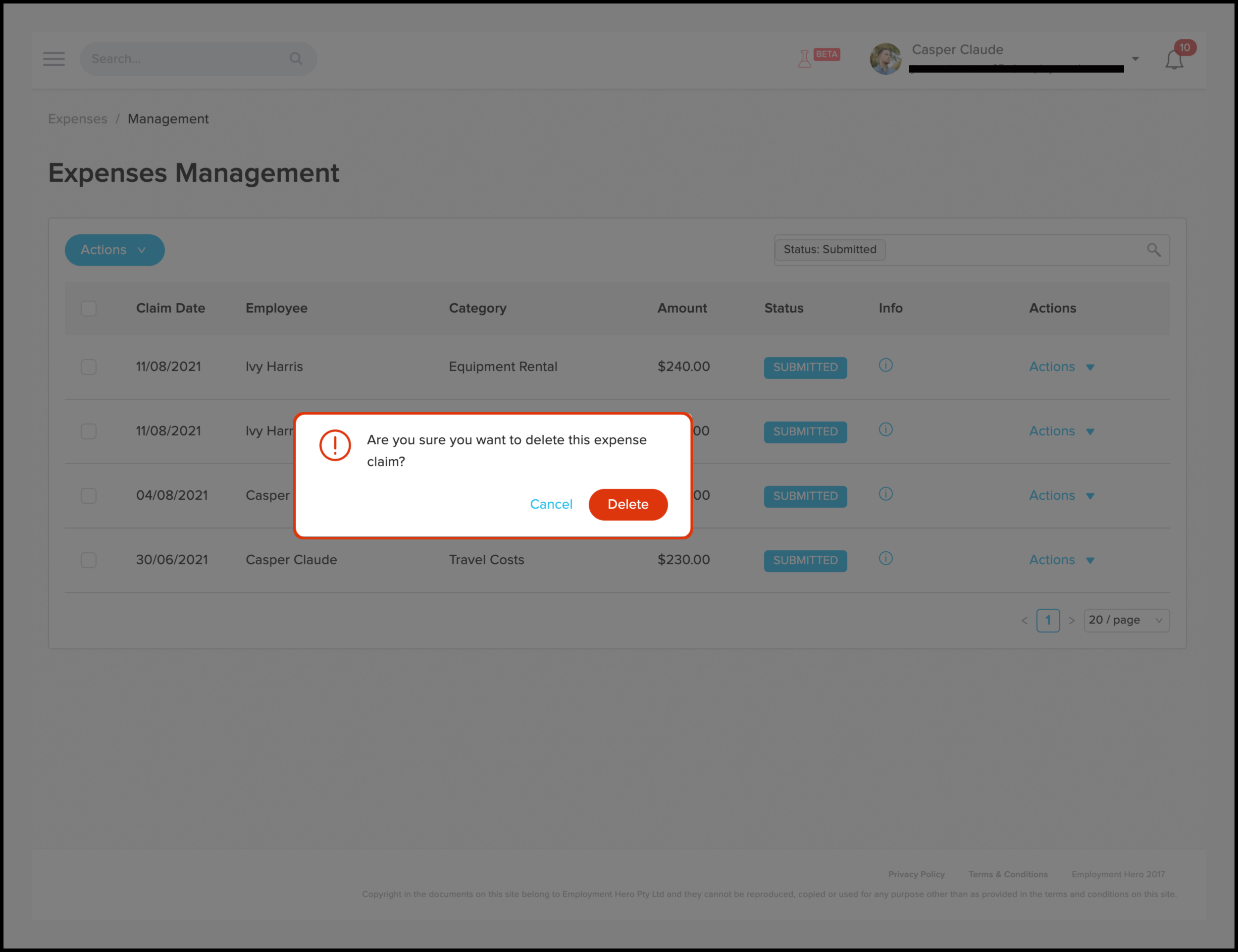The width and height of the screenshot is (1238, 952).
Task: Open the hamburger navigation menu
Action: (54, 59)
